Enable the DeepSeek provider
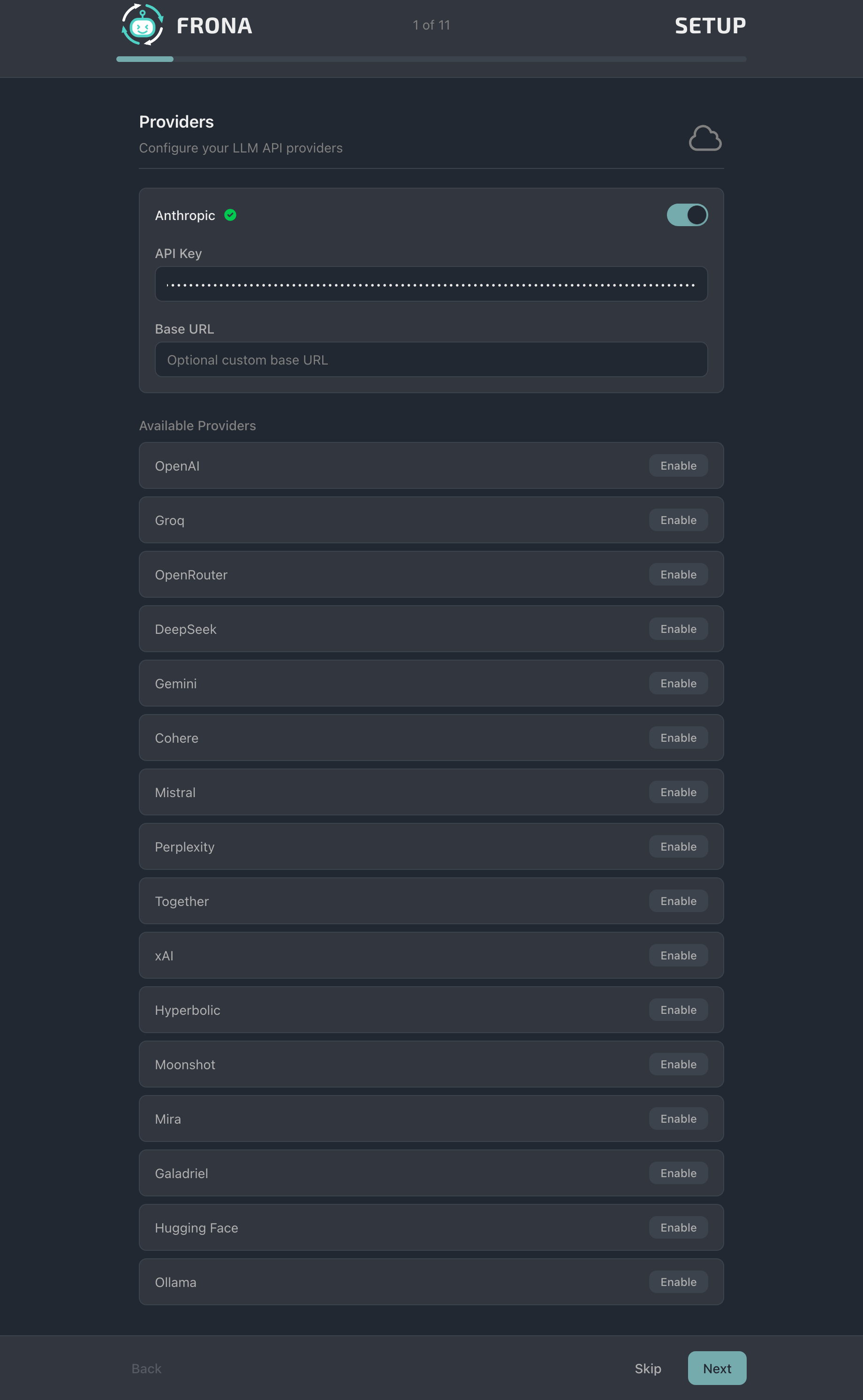The width and height of the screenshot is (863, 1400). tap(678, 629)
